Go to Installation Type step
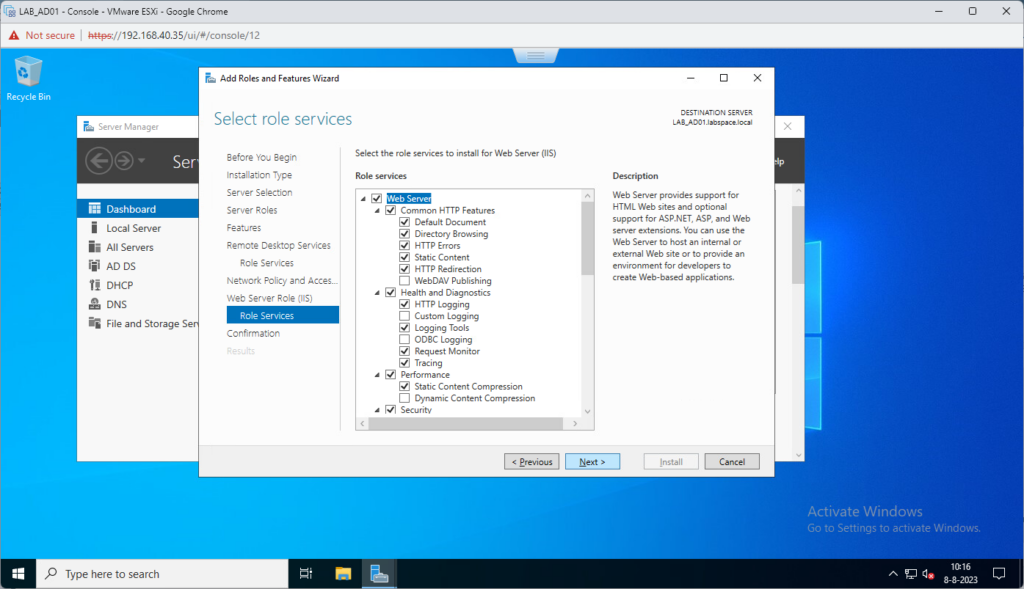 pyautogui.click(x=259, y=175)
